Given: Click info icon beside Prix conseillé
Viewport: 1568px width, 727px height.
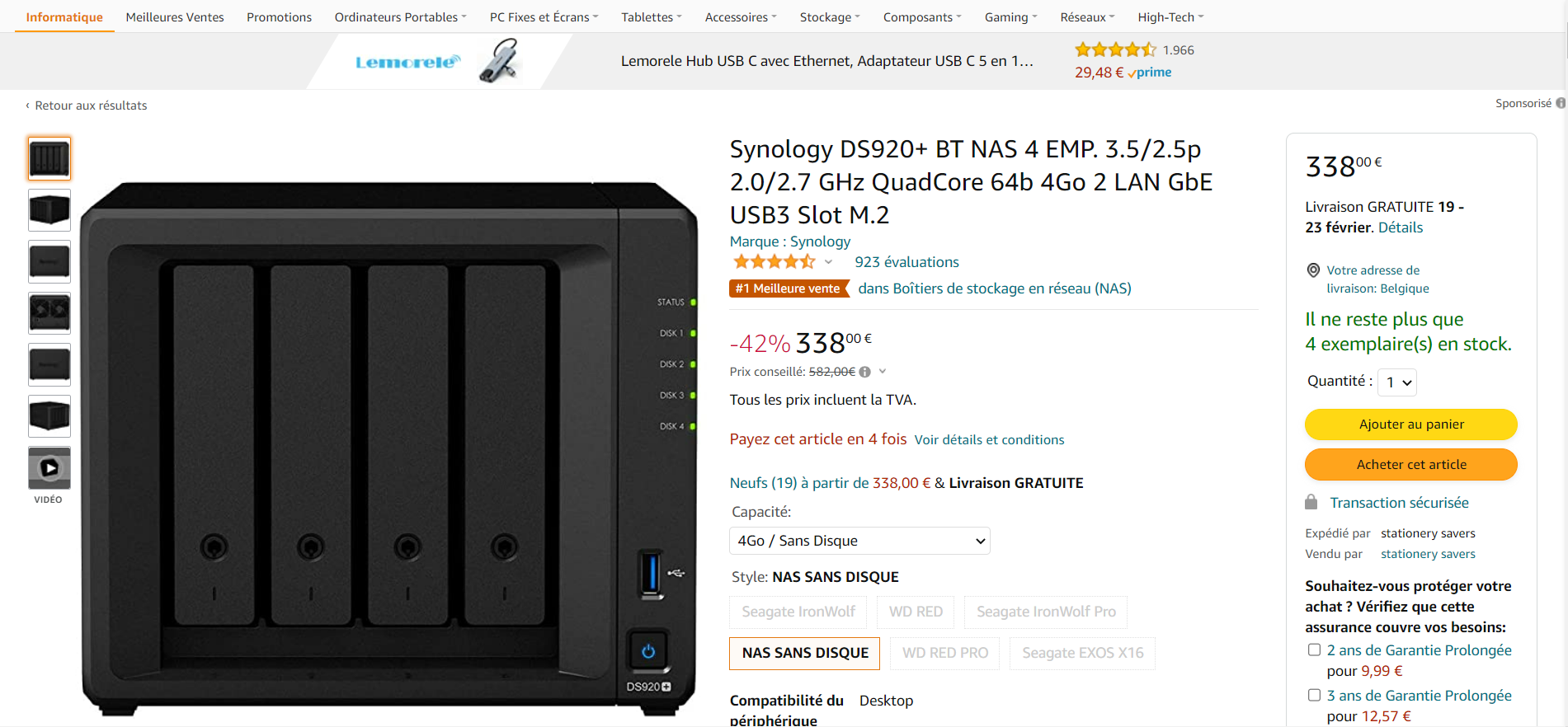Looking at the screenshot, I should [x=864, y=372].
